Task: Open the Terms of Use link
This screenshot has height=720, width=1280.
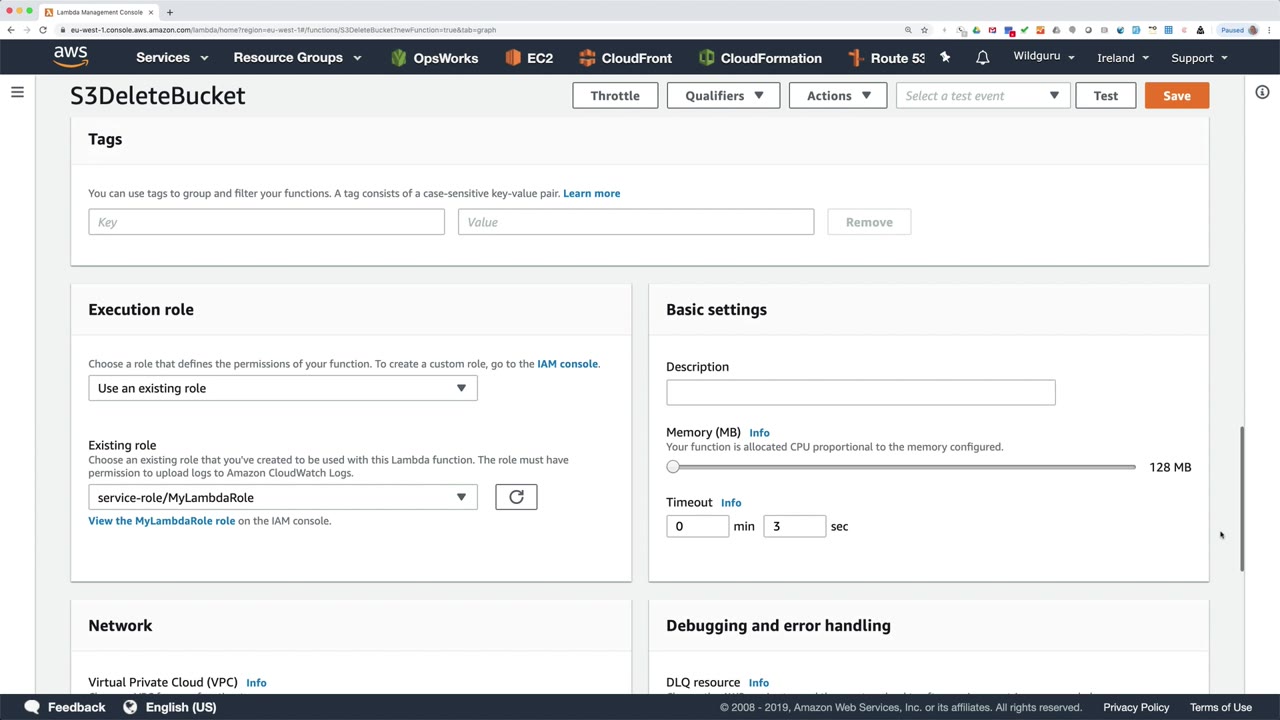Action: [1221, 707]
